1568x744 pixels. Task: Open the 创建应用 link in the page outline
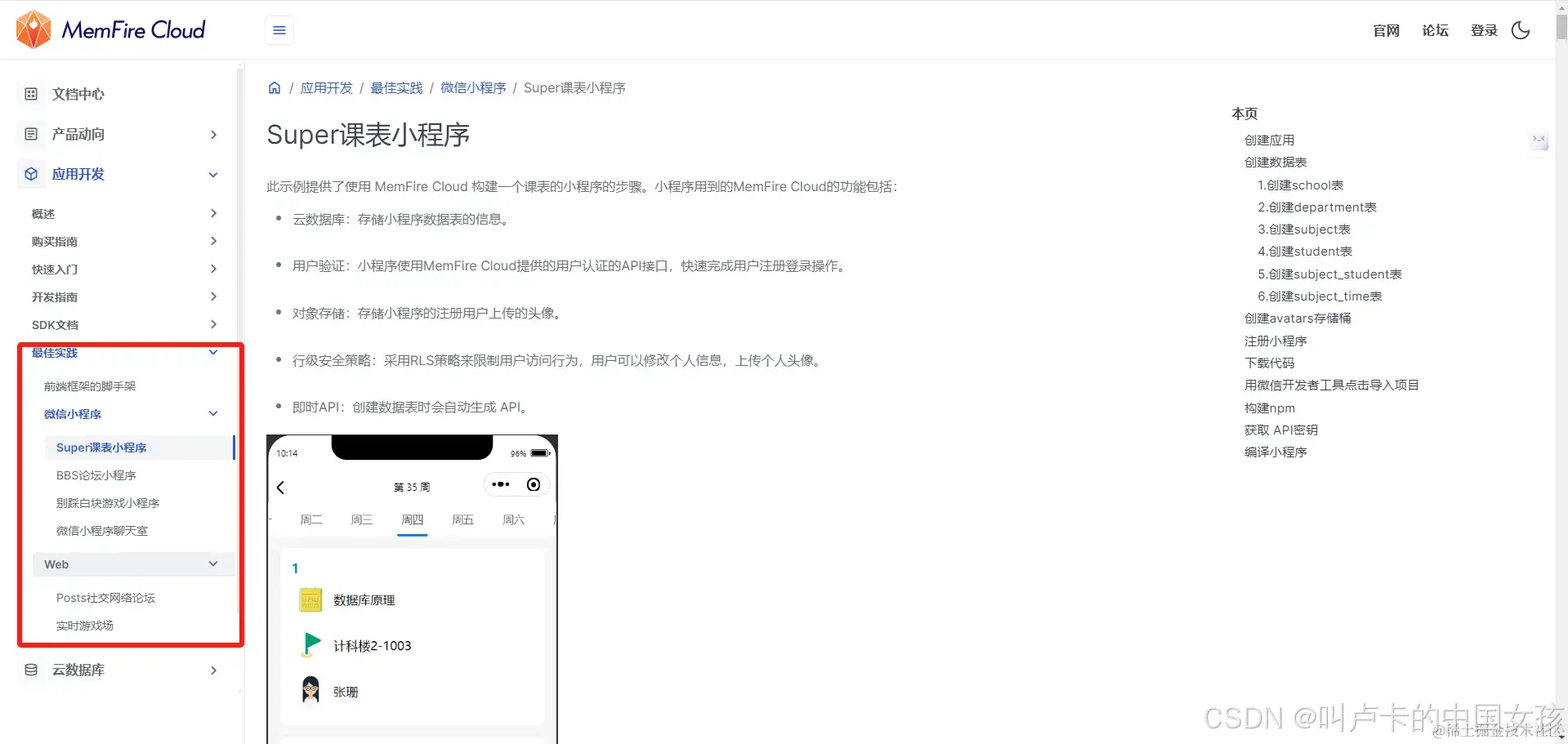coord(1269,140)
